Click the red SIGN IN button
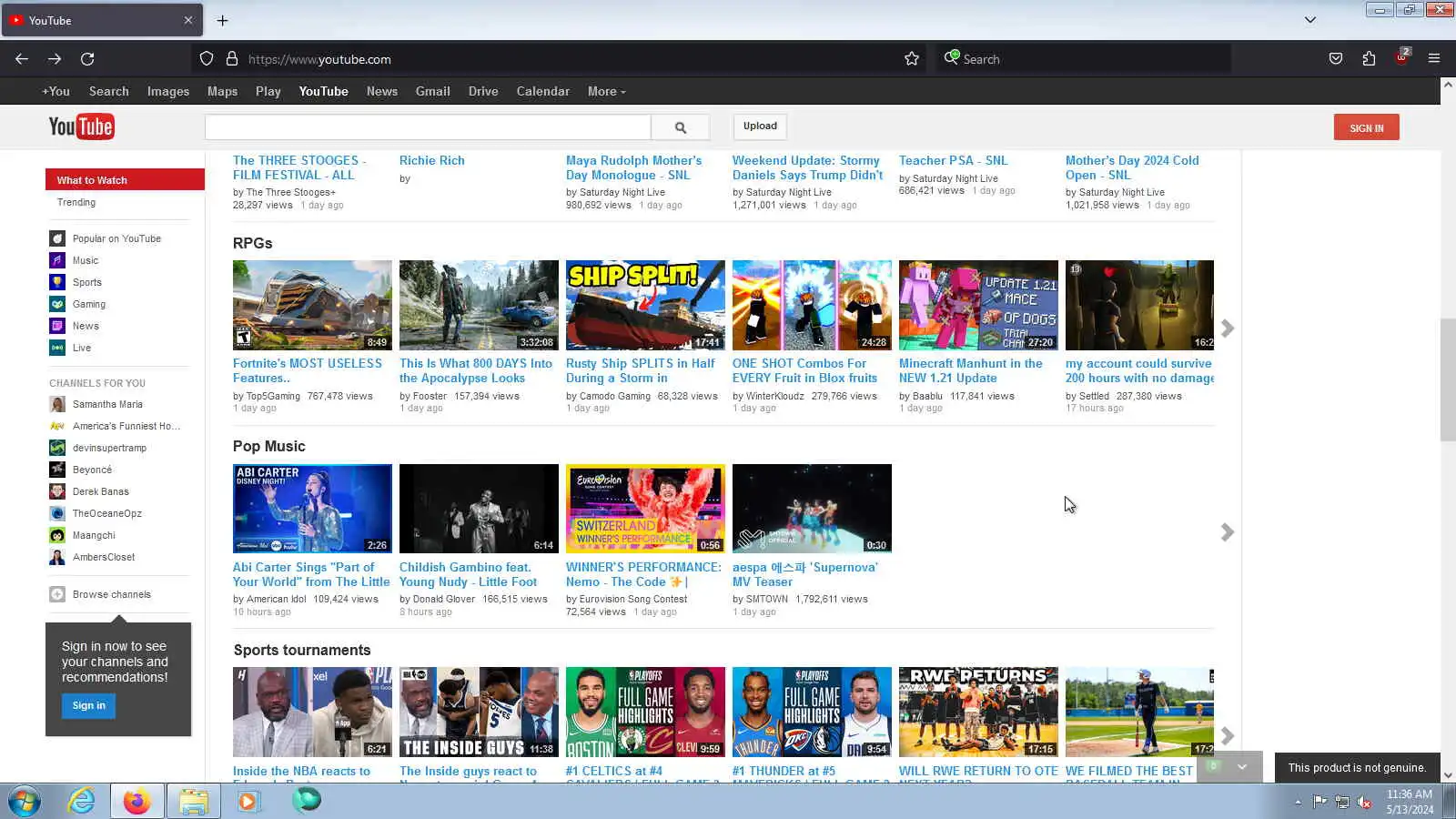Image resolution: width=1456 pixels, height=819 pixels. point(1367,127)
